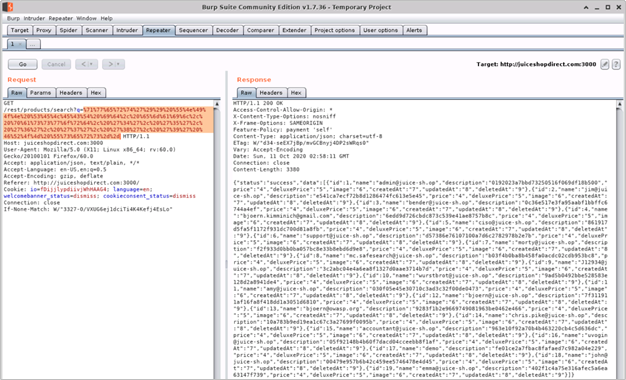Image resolution: width=626 pixels, height=380 pixels.
Task: Click the Response panel heading
Action: pos(254,80)
